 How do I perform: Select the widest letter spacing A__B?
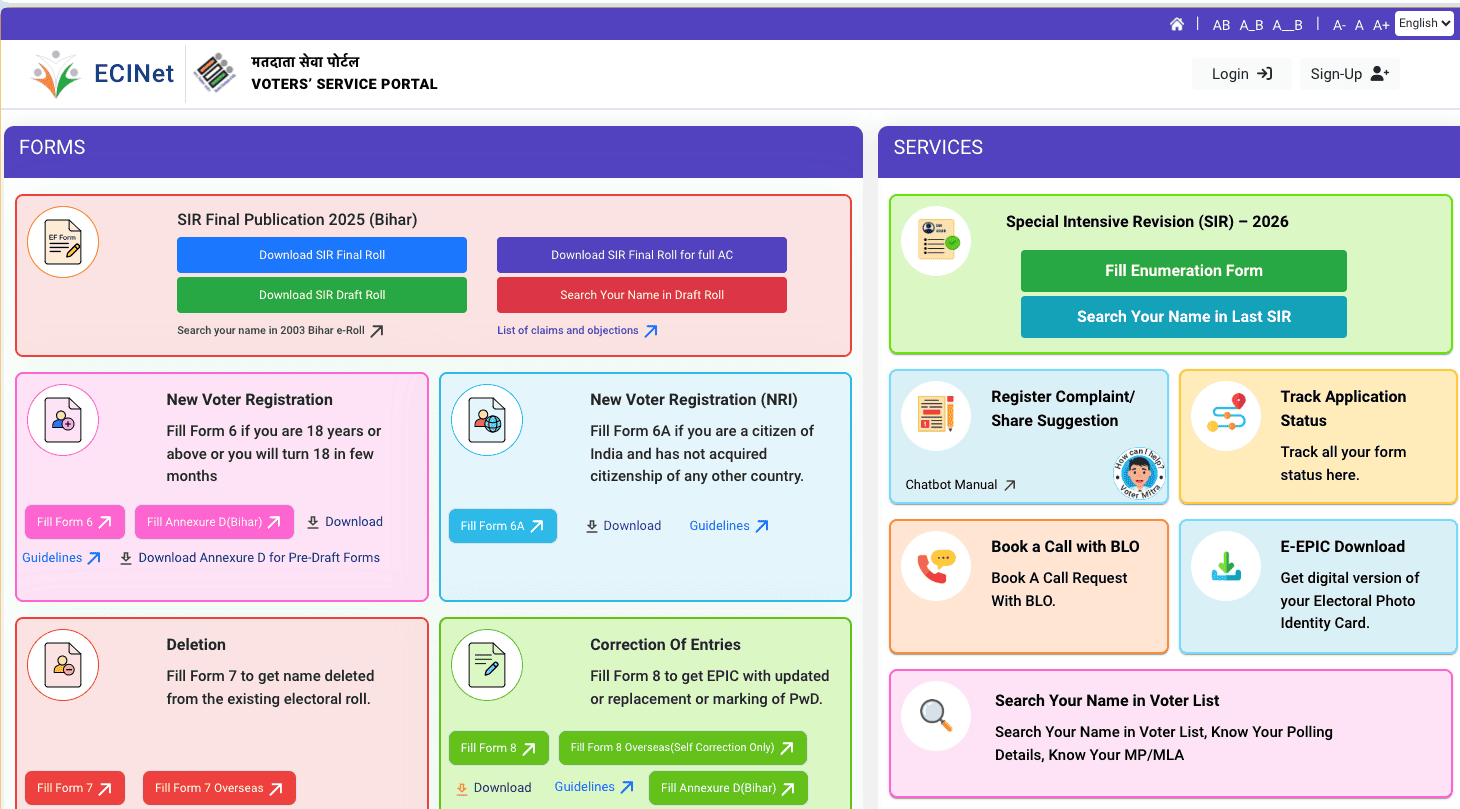pos(1287,25)
